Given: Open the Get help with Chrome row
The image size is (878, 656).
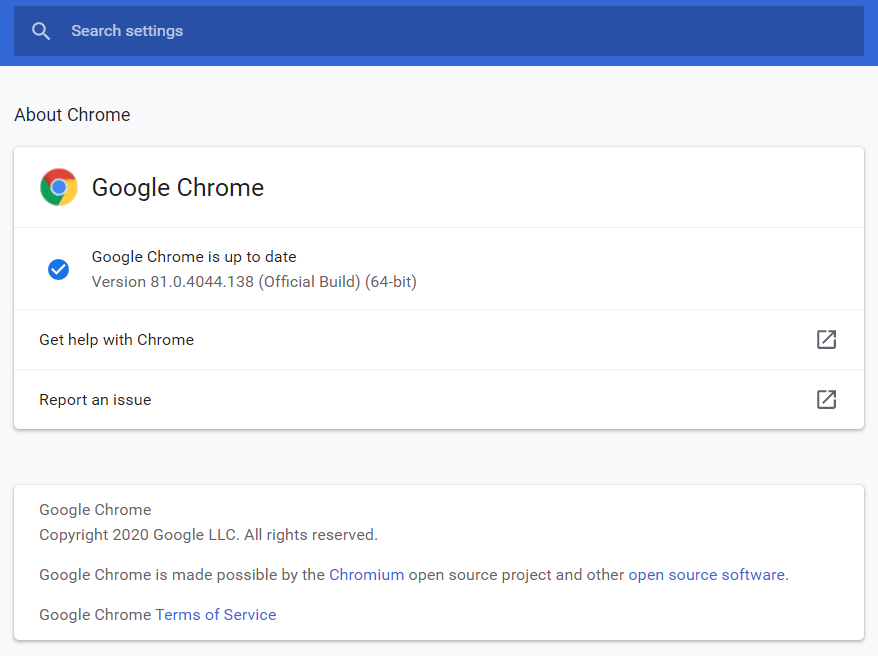Looking at the screenshot, I should (438, 340).
